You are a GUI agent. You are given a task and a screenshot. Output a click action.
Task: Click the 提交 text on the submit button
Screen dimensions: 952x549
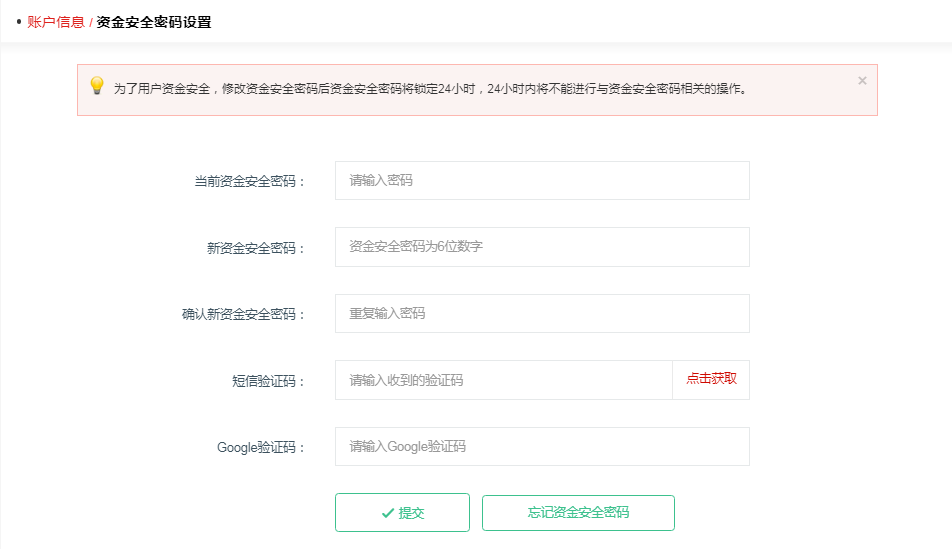[x=412, y=513]
